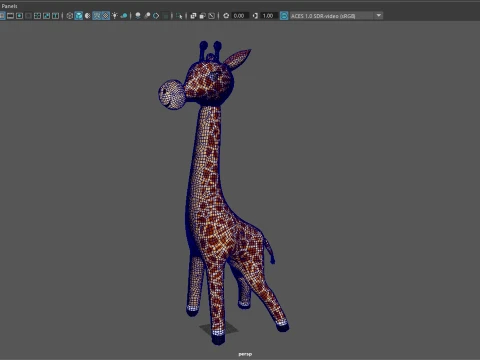Toggle Motion Blur in viewport
The width and height of the screenshot is (480, 360).
pyautogui.click(x=147, y=16)
